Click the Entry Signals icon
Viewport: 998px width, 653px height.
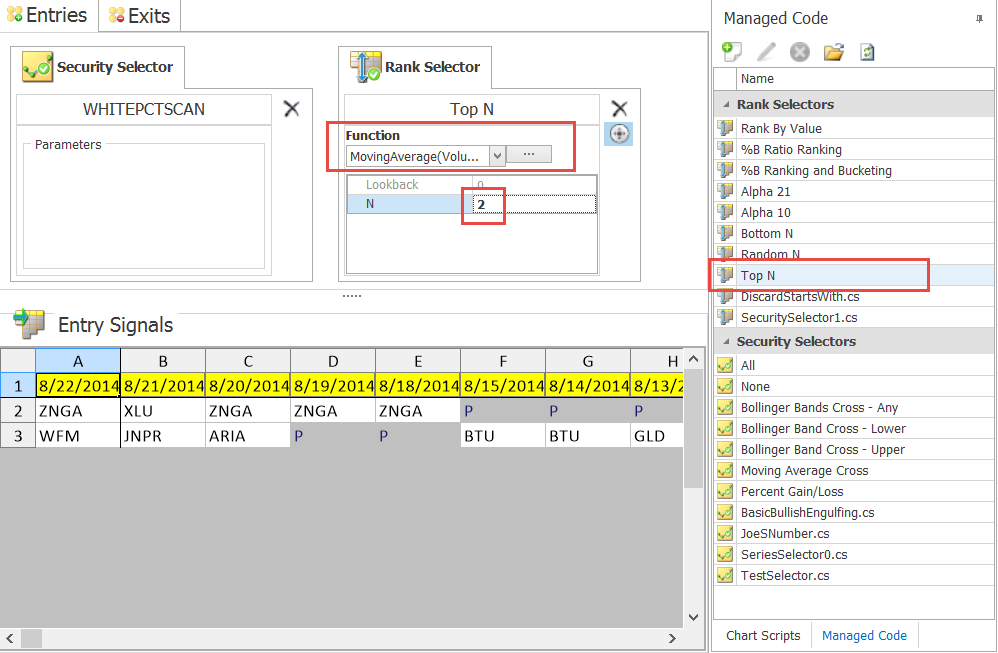tap(29, 323)
